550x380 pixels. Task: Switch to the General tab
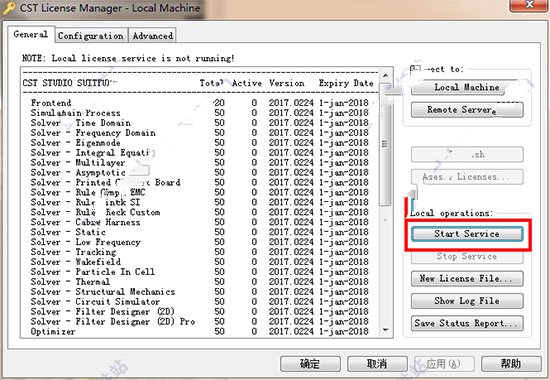pyautogui.click(x=31, y=34)
